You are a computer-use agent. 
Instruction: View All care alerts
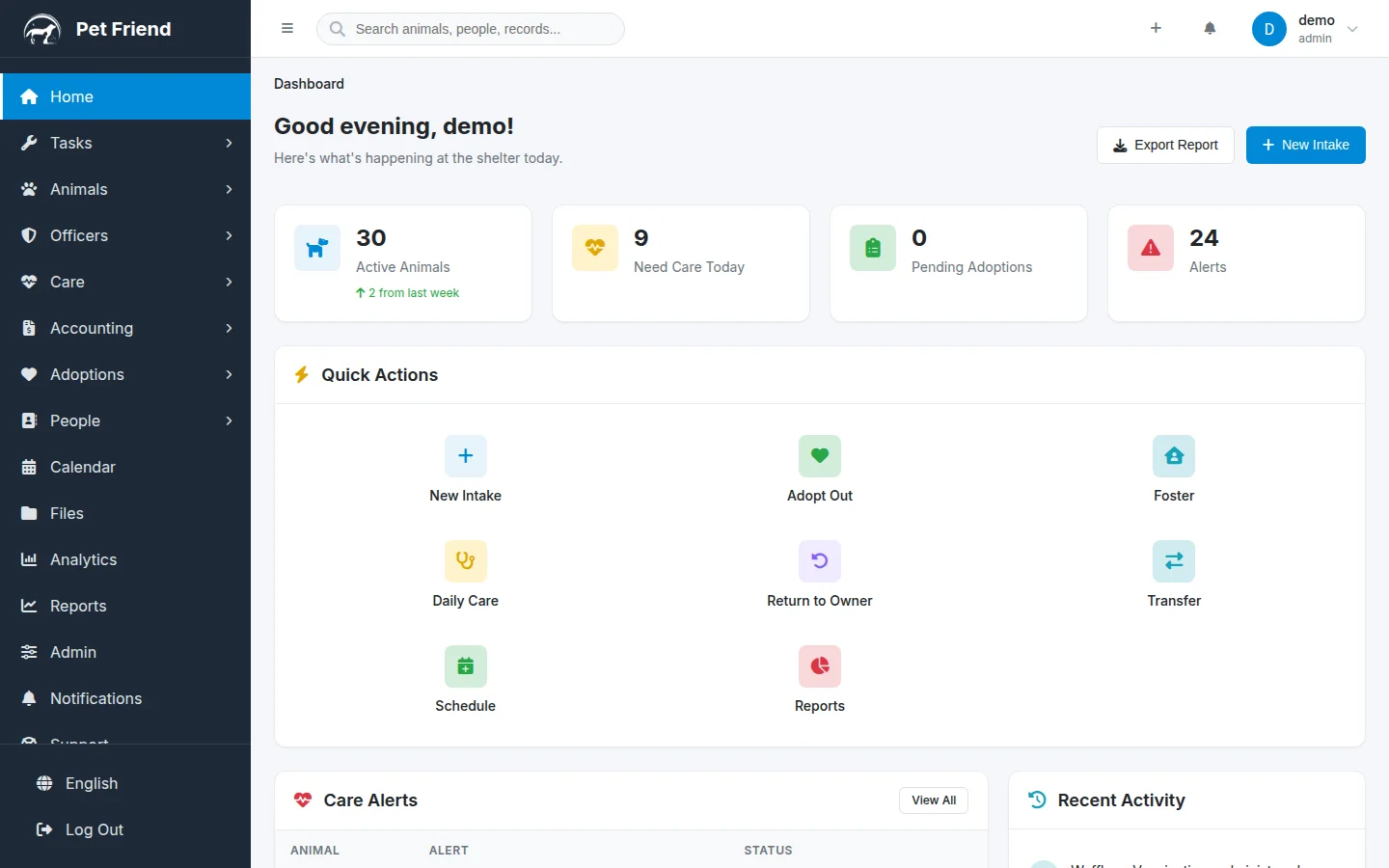point(933,800)
